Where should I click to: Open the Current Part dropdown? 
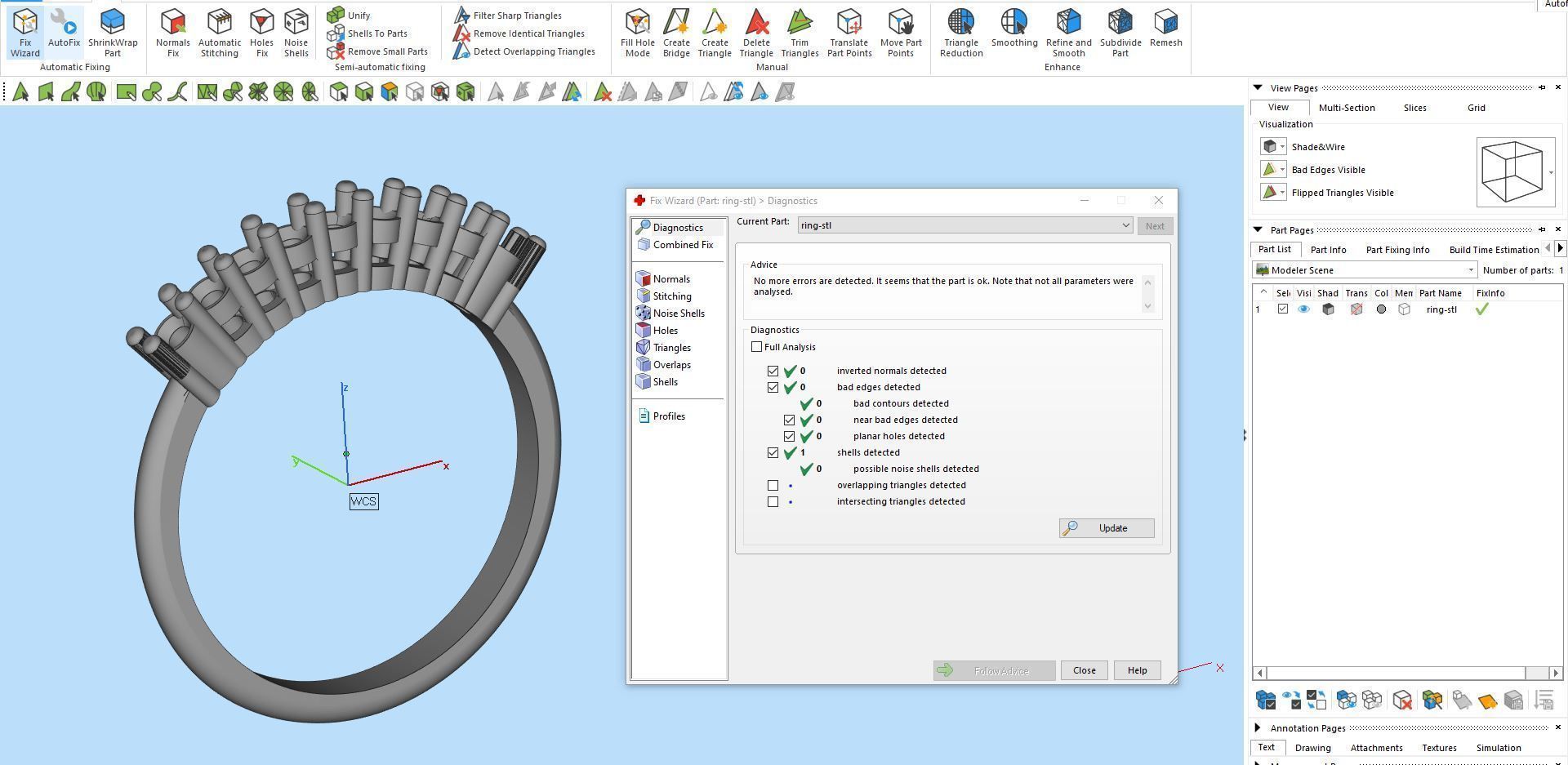pos(964,225)
